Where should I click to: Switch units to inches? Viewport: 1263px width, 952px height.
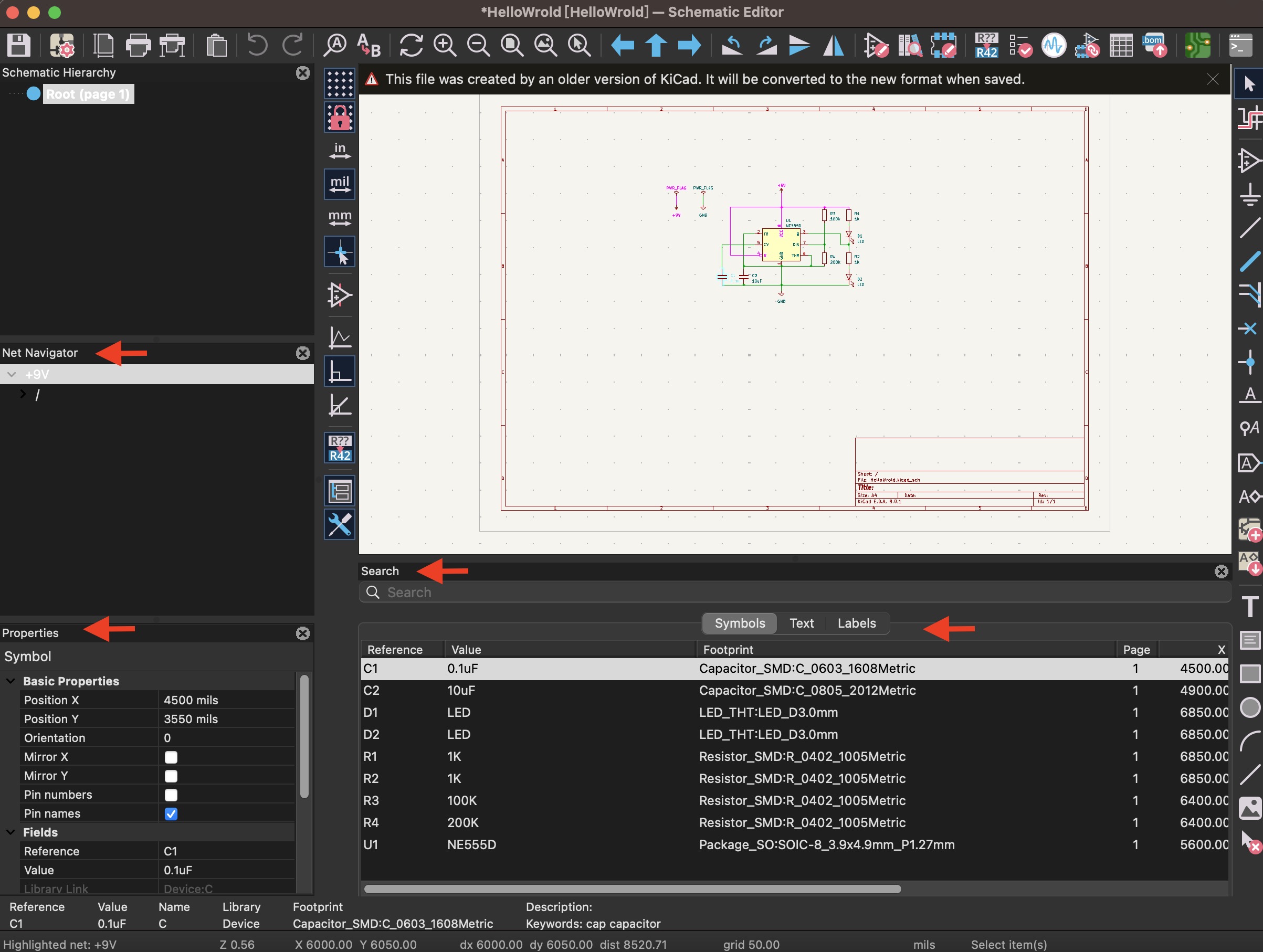pyautogui.click(x=339, y=151)
